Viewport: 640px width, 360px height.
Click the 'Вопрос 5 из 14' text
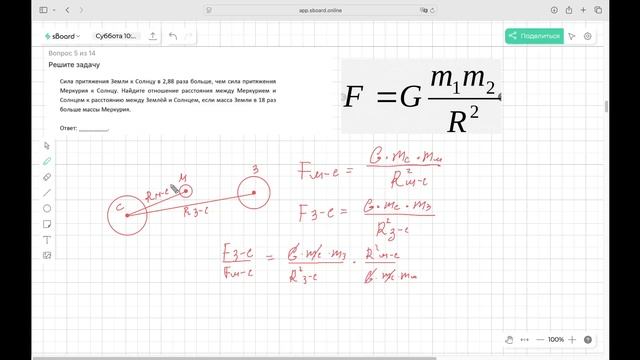tap(72, 53)
